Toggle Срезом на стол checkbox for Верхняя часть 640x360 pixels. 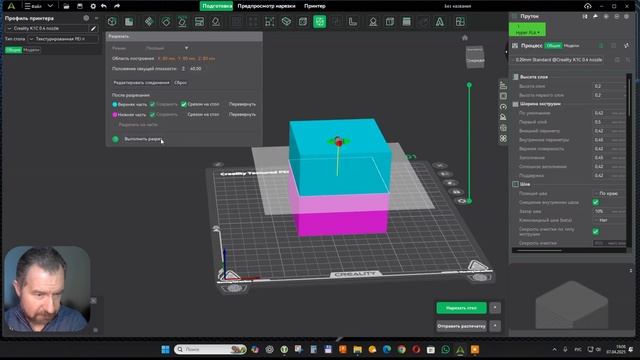click(x=184, y=104)
